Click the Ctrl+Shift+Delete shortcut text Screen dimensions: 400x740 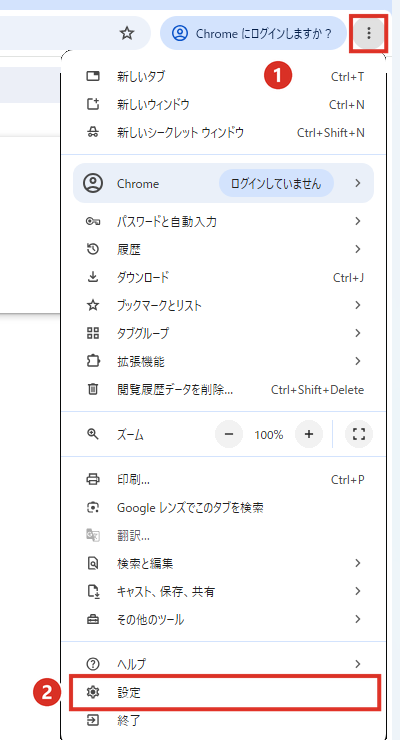pos(317,390)
